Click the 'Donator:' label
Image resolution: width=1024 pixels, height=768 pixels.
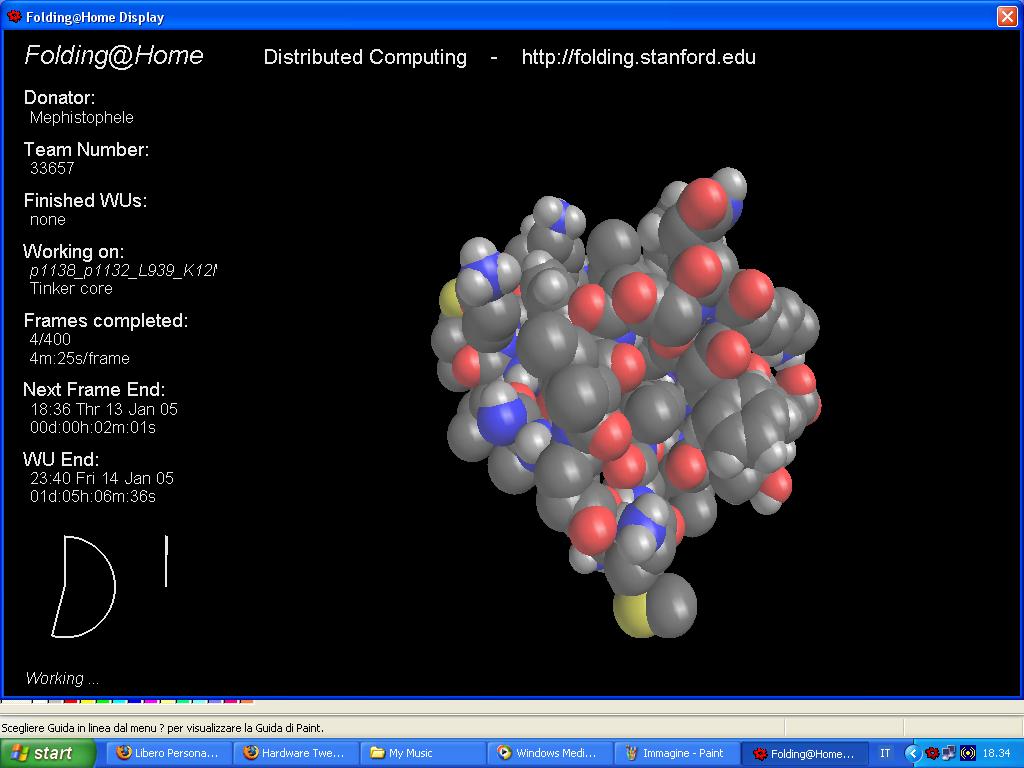click(59, 97)
